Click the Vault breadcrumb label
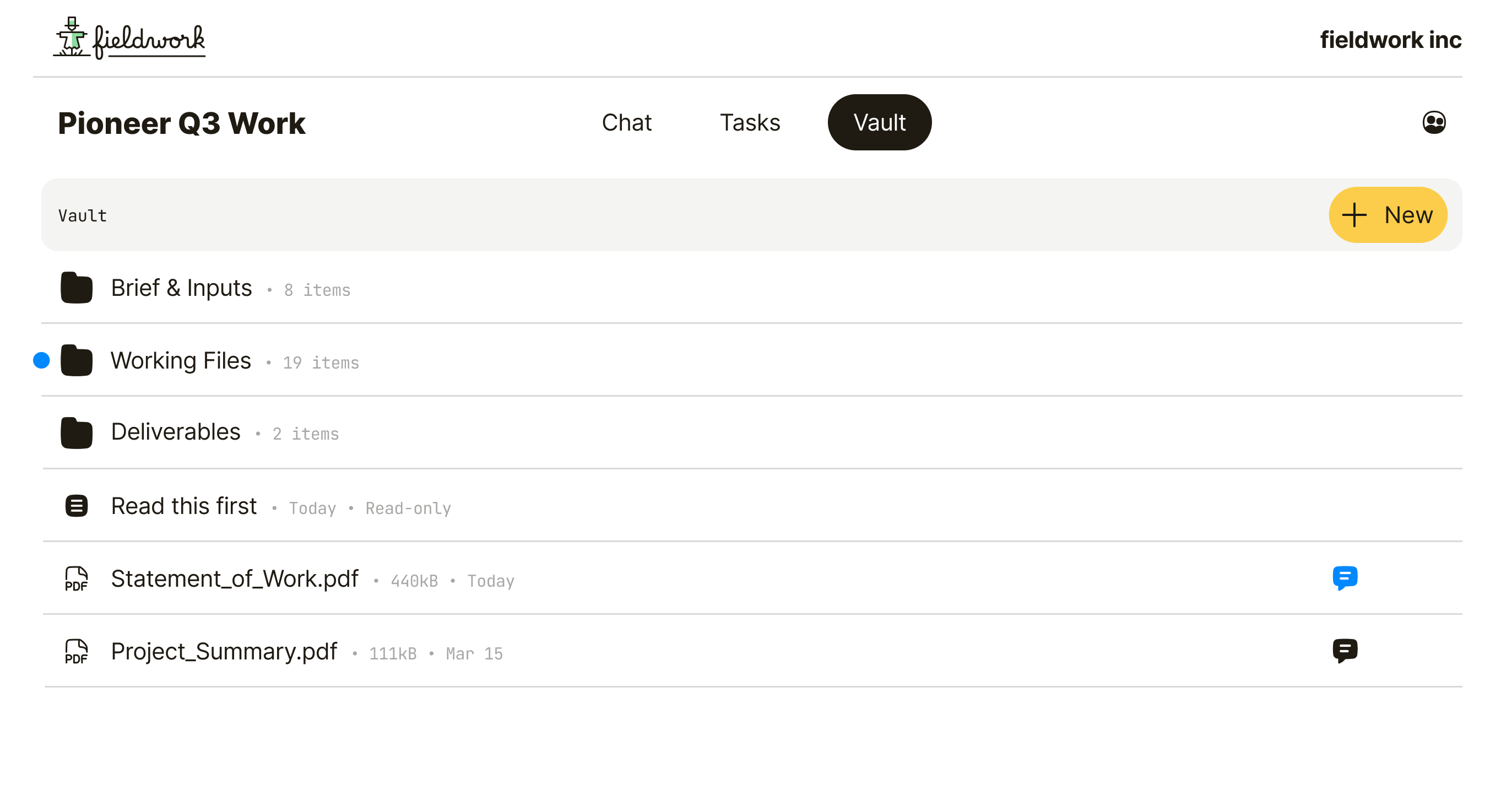Viewport: 1512px width, 790px height. pos(82,215)
